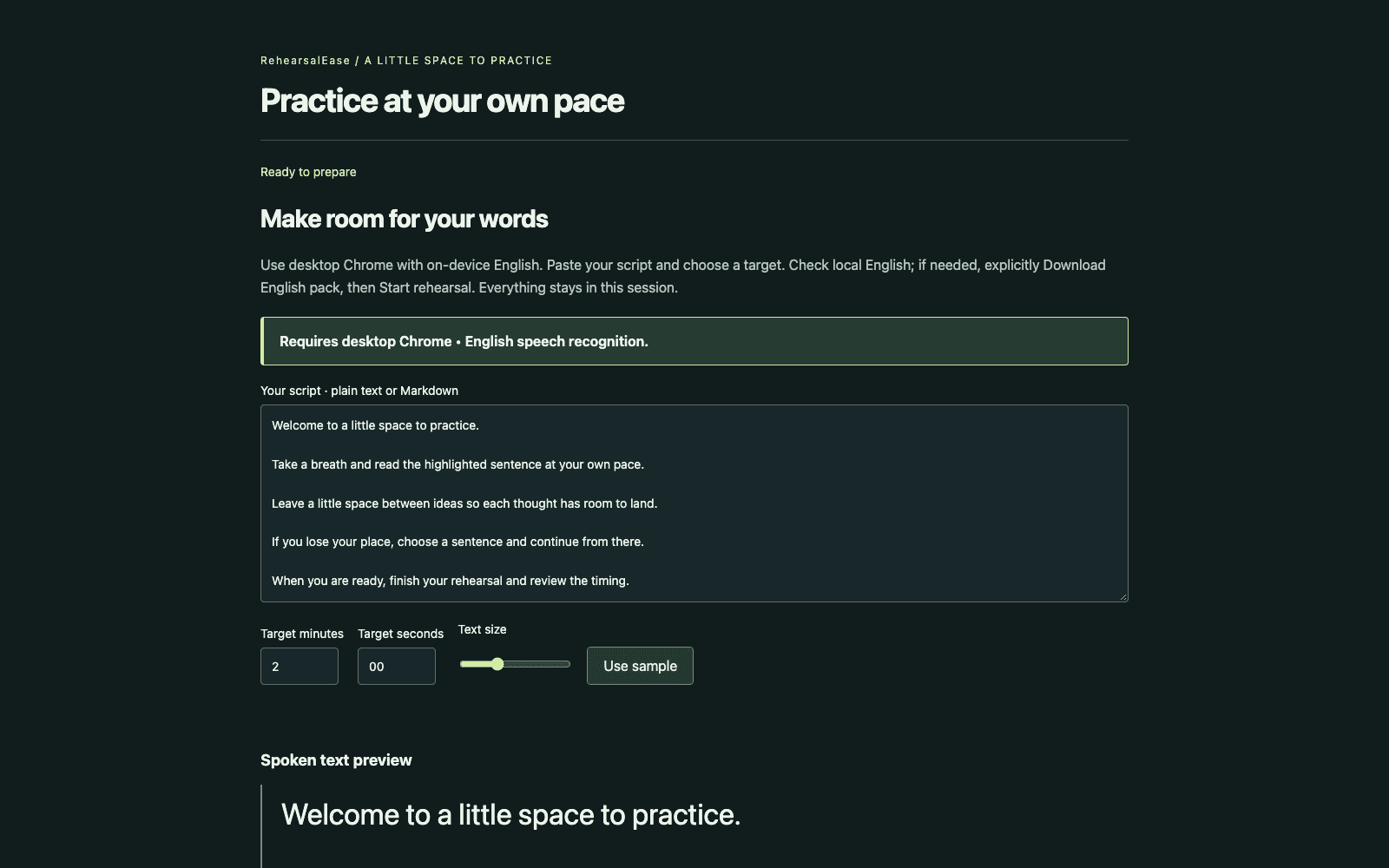Viewport: 1389px width, 868px height.
Task: Click the 'Make room for your words' heading
Action: click(404, 219)
